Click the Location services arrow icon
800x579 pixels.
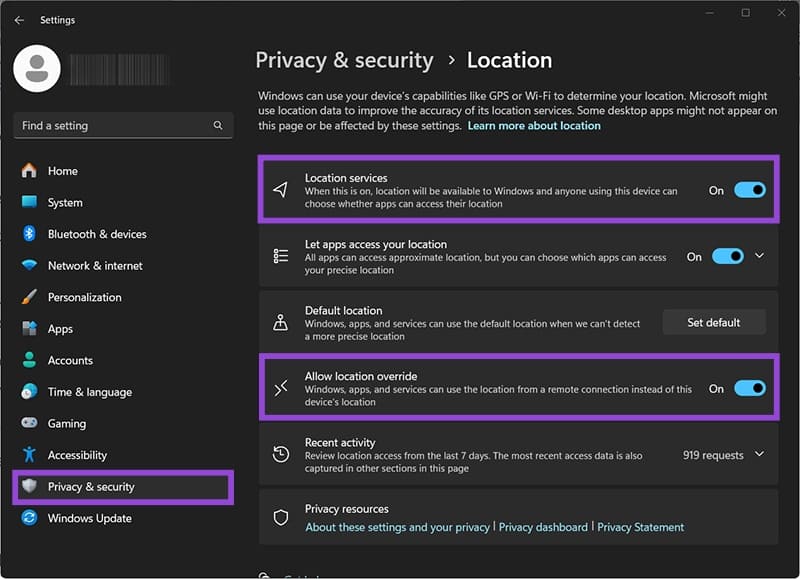click(x=281, y=190)
